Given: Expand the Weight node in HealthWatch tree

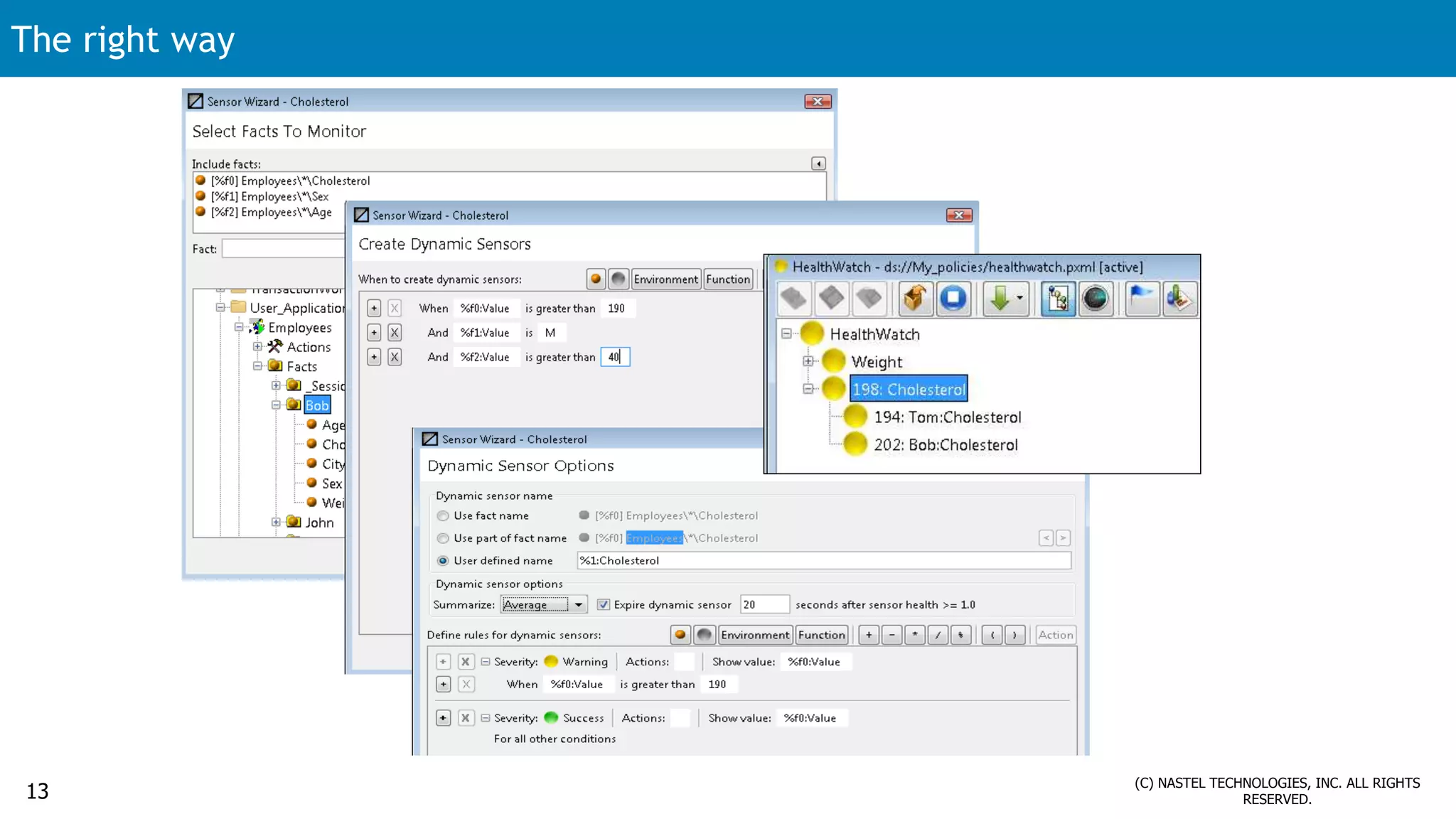Looking at the screenshot, I should click(808, 362).
